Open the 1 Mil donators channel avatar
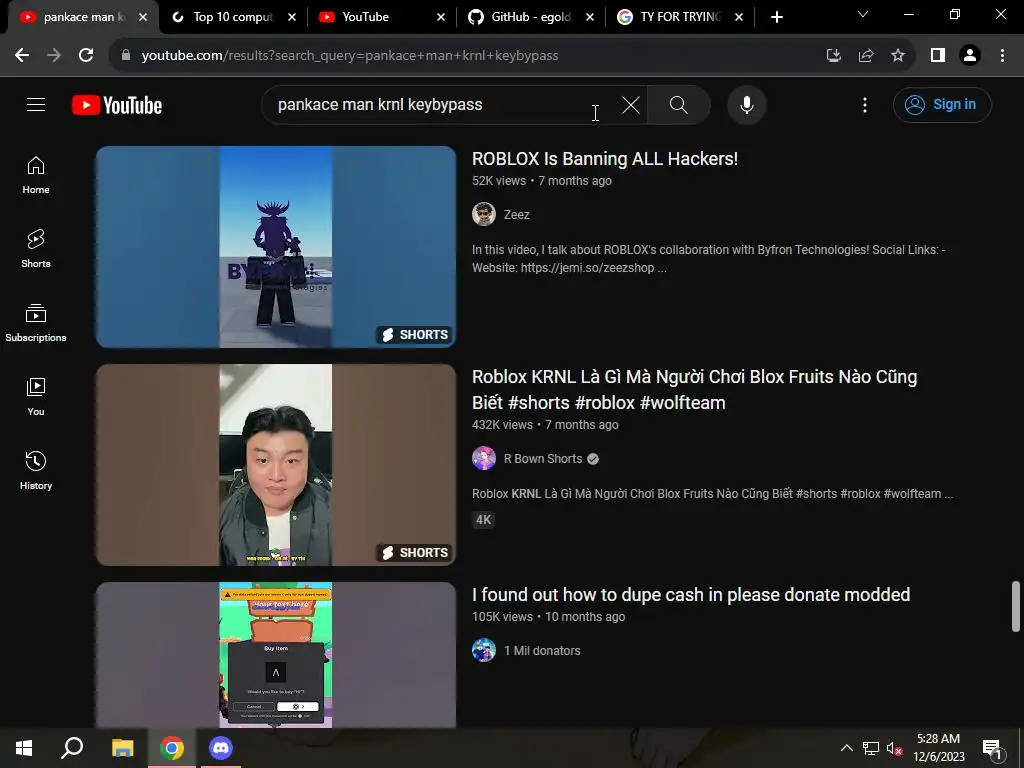This screenshot has width=1024, height=768. click(x=484, y=650)
